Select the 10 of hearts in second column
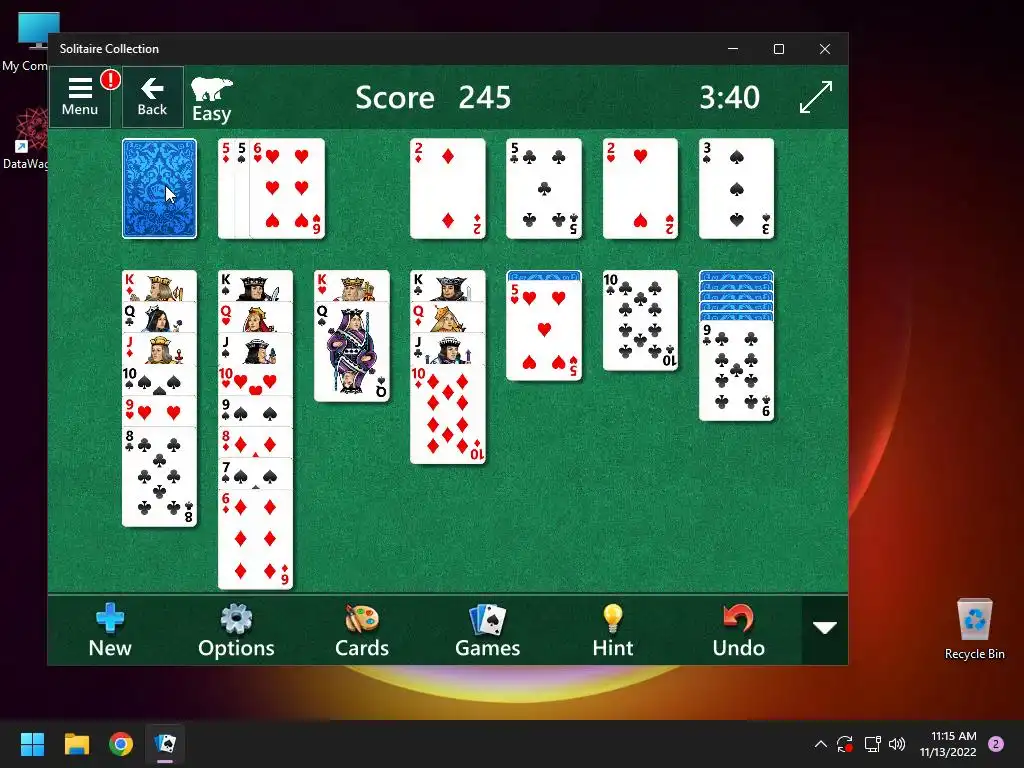This screenshot has height=768, width=1024. click(255, 379)
